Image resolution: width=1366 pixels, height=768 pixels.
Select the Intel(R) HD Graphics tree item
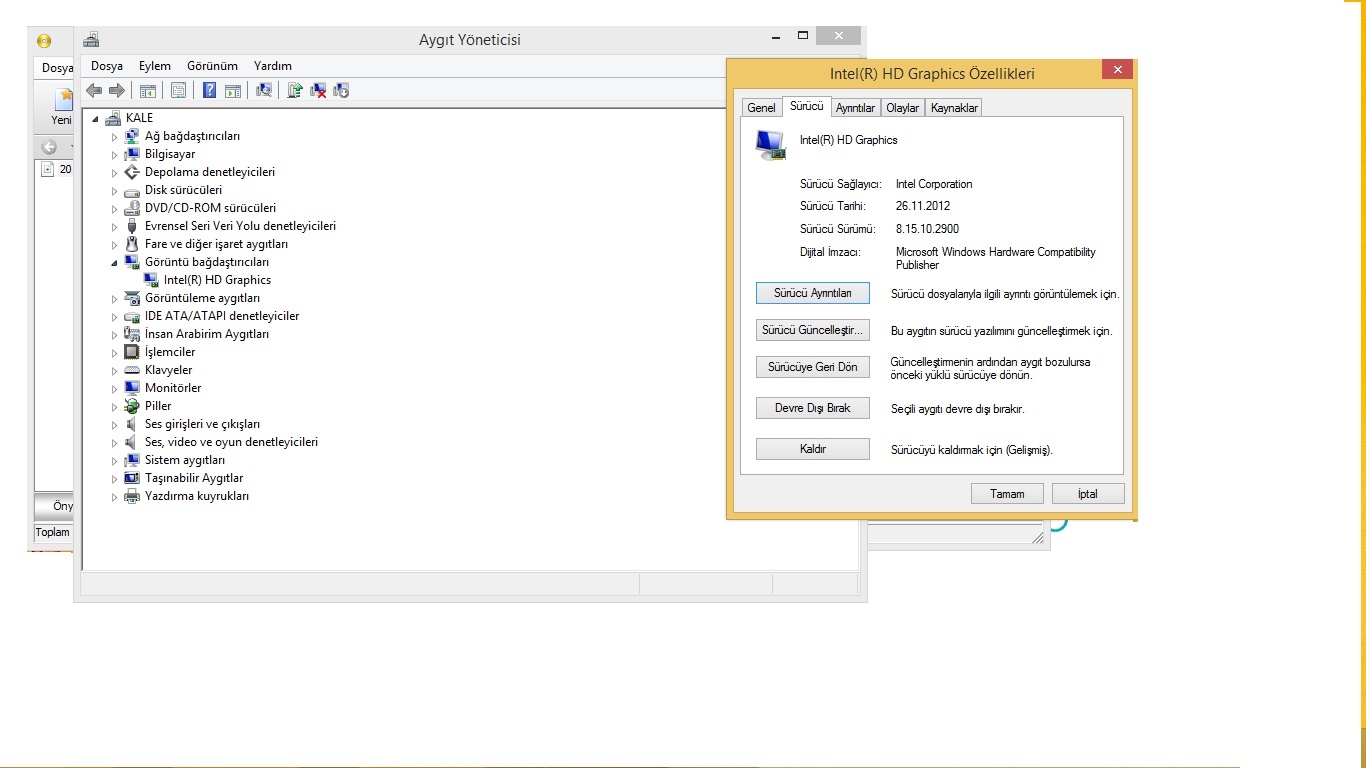tap(217, 280)
